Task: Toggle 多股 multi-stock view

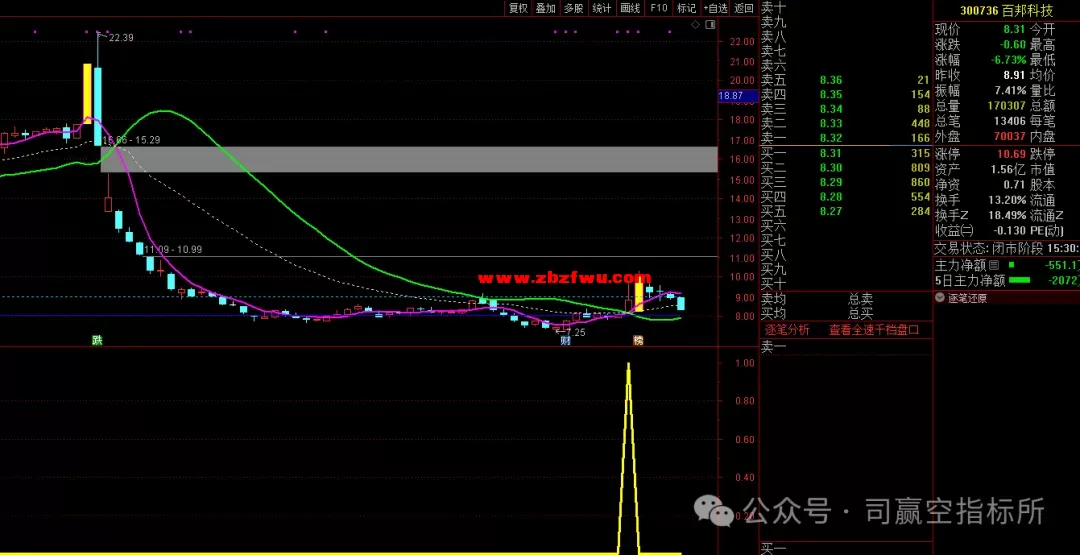Action: [573, 8]
